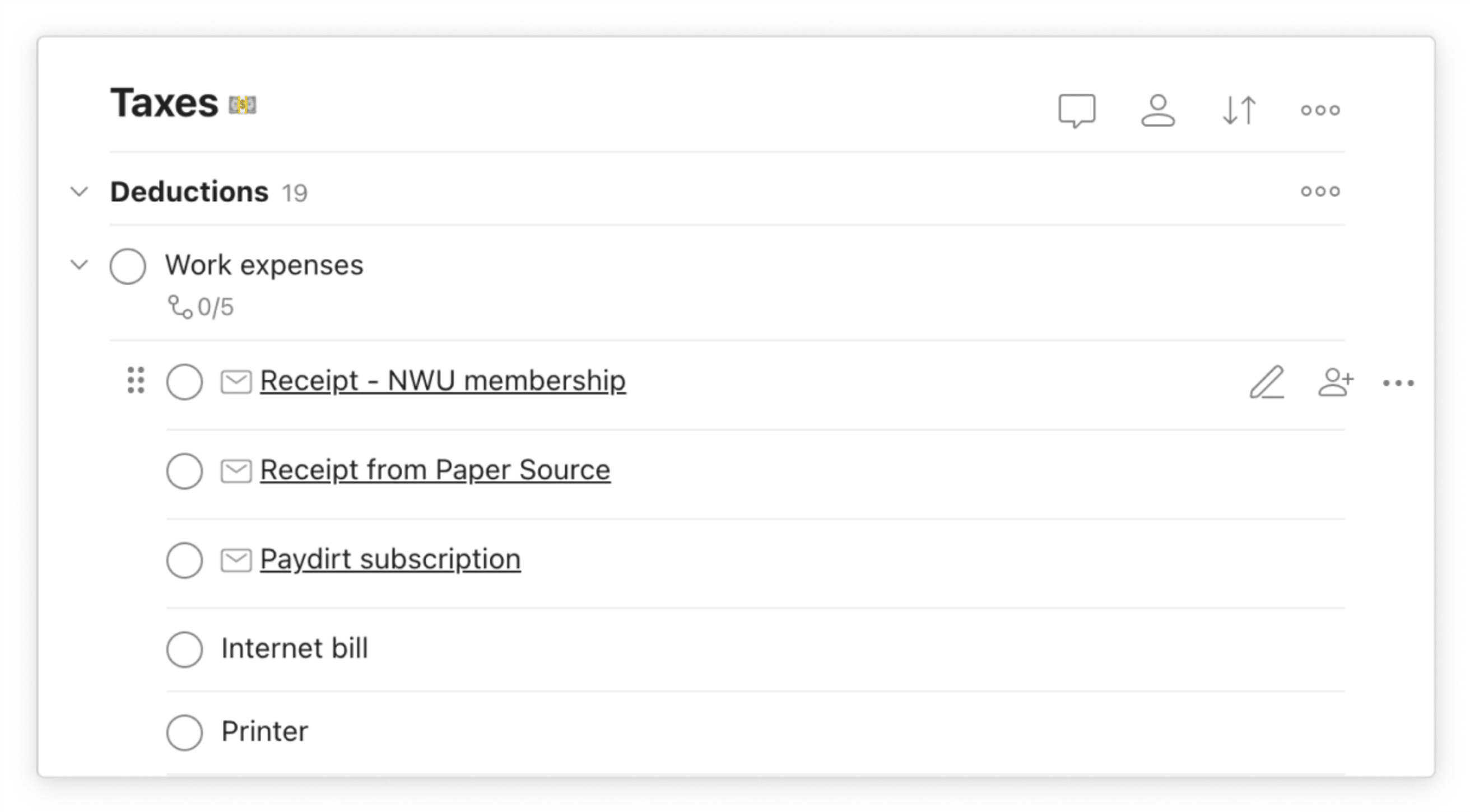1470x812 pixels.
Task: Open the Deductions section more menu
Action: (x=1320, y=191)
